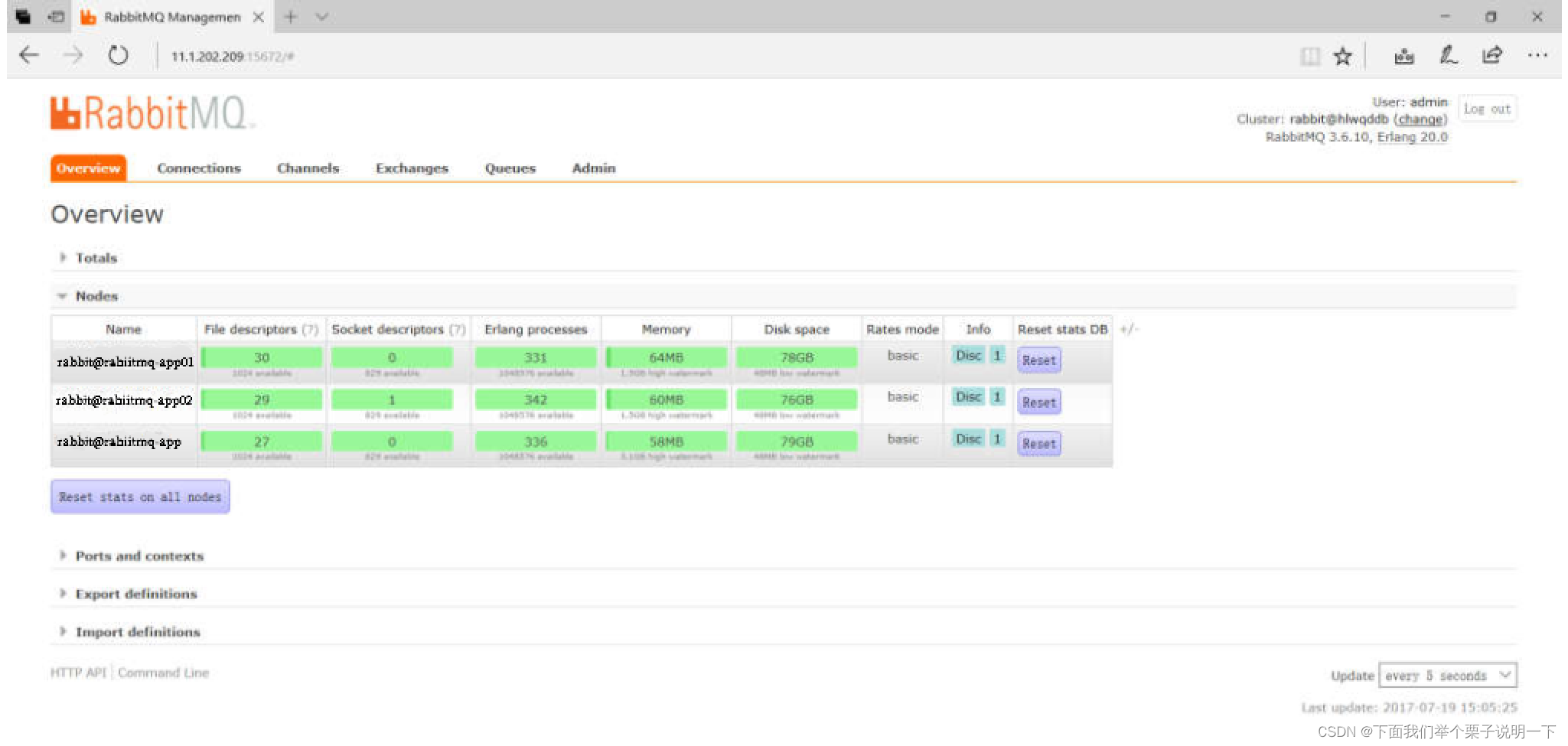Click Reset stats on all nodes button
Screen dimensions: 1568x746
tap(140, 497)
